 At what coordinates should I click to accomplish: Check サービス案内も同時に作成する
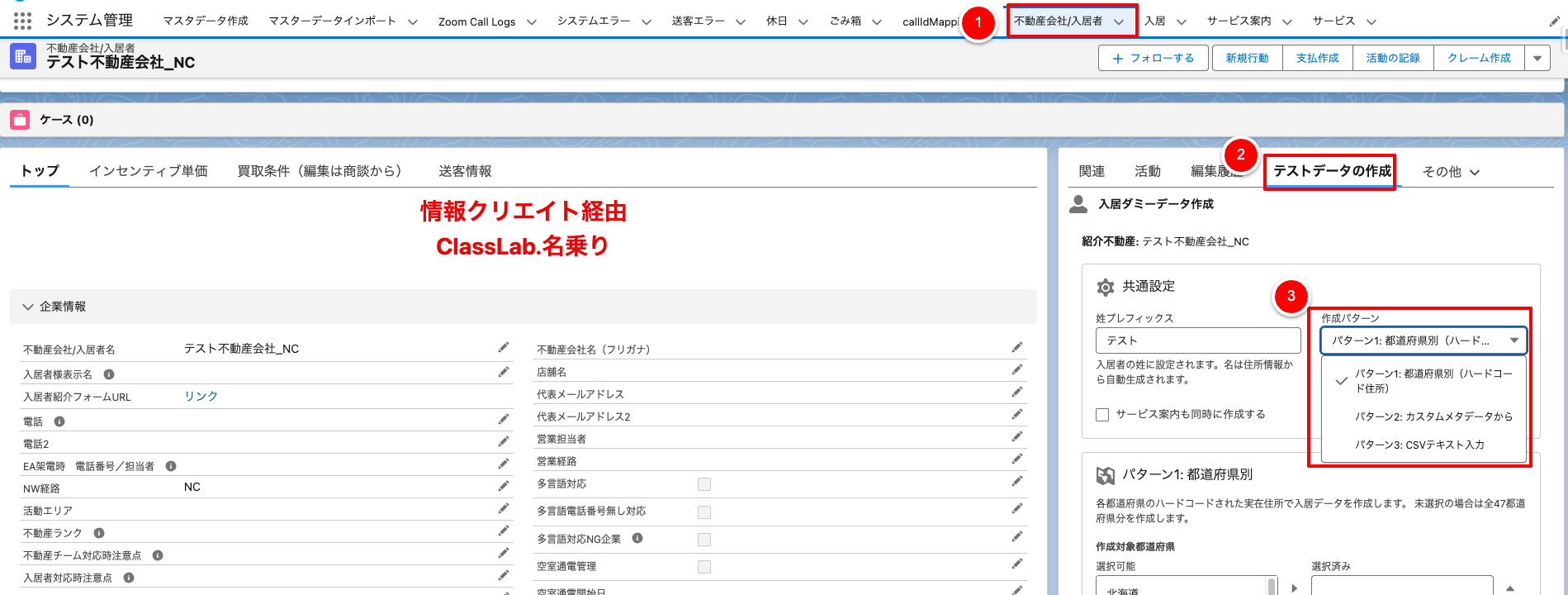coord(1102,415)
